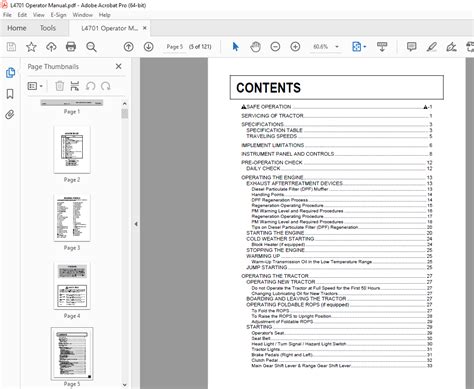Viewport: 474px width, 389px height.
Task: Click IMPLEMENT LIMITATIONS contents entry
Action: click(x=337, y=145)
